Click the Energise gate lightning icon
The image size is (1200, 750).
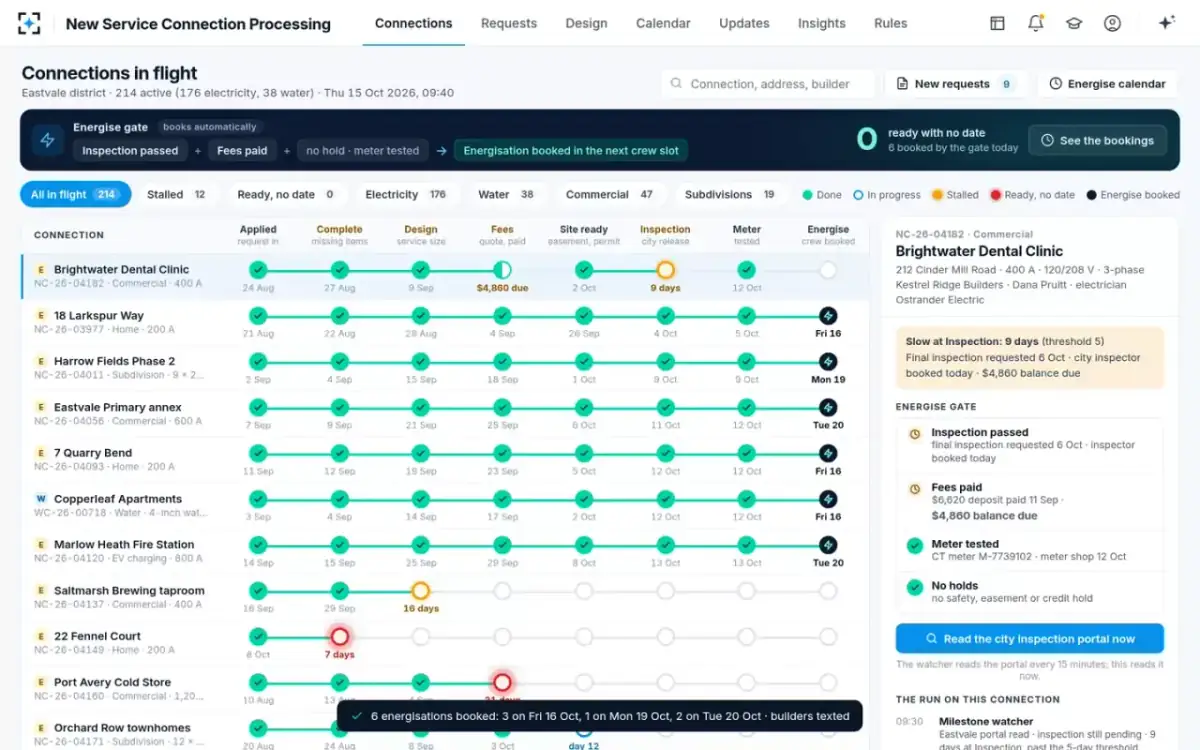pyautogui.click(x=47, y=140)
